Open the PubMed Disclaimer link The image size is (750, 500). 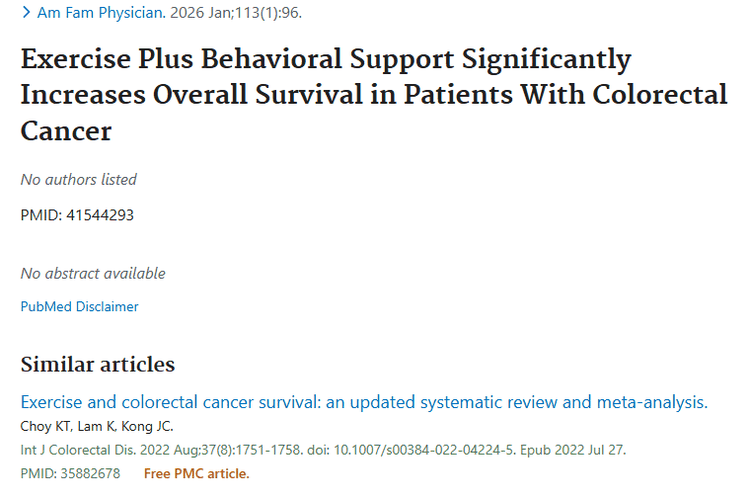coord(79,307)
